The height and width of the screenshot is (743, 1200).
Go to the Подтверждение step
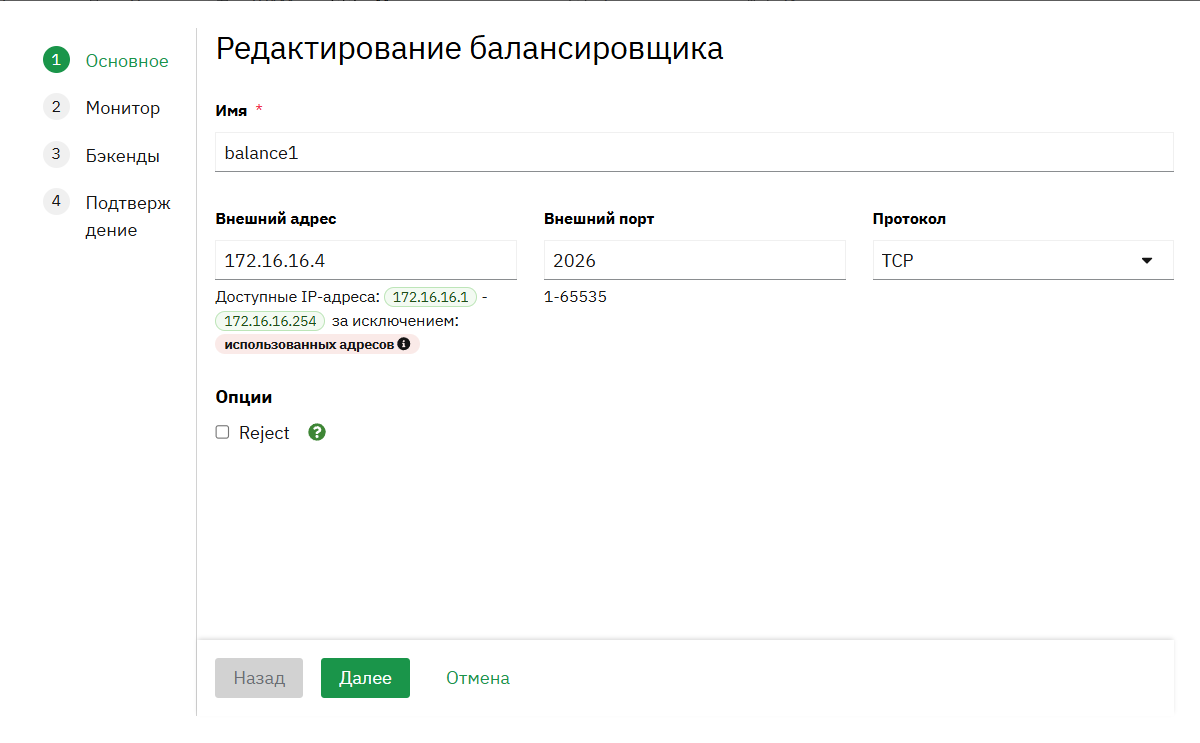point(128,217)
